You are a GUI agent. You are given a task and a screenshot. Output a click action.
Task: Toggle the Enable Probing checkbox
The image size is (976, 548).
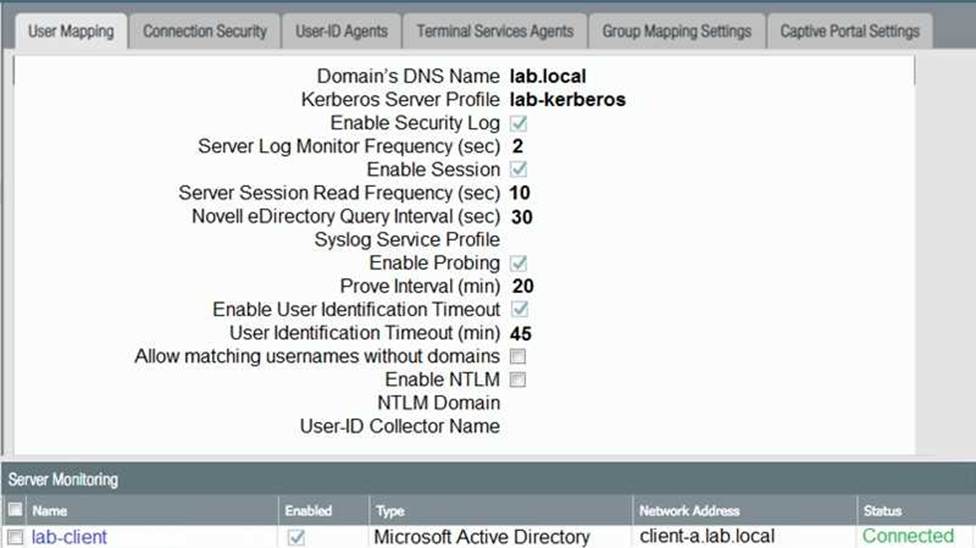pyautogui.click(x=519, y=263)
